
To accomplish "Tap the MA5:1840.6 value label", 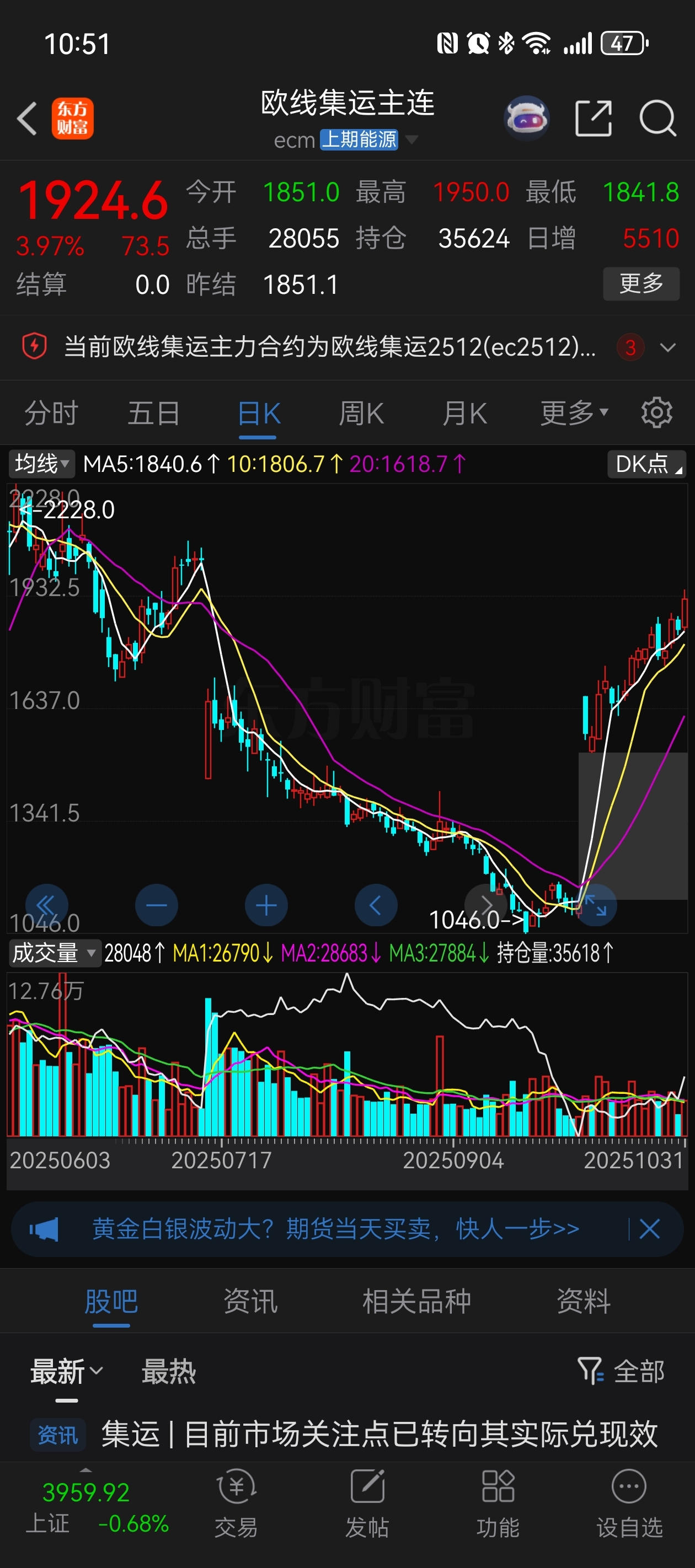I will pos(151,464).
